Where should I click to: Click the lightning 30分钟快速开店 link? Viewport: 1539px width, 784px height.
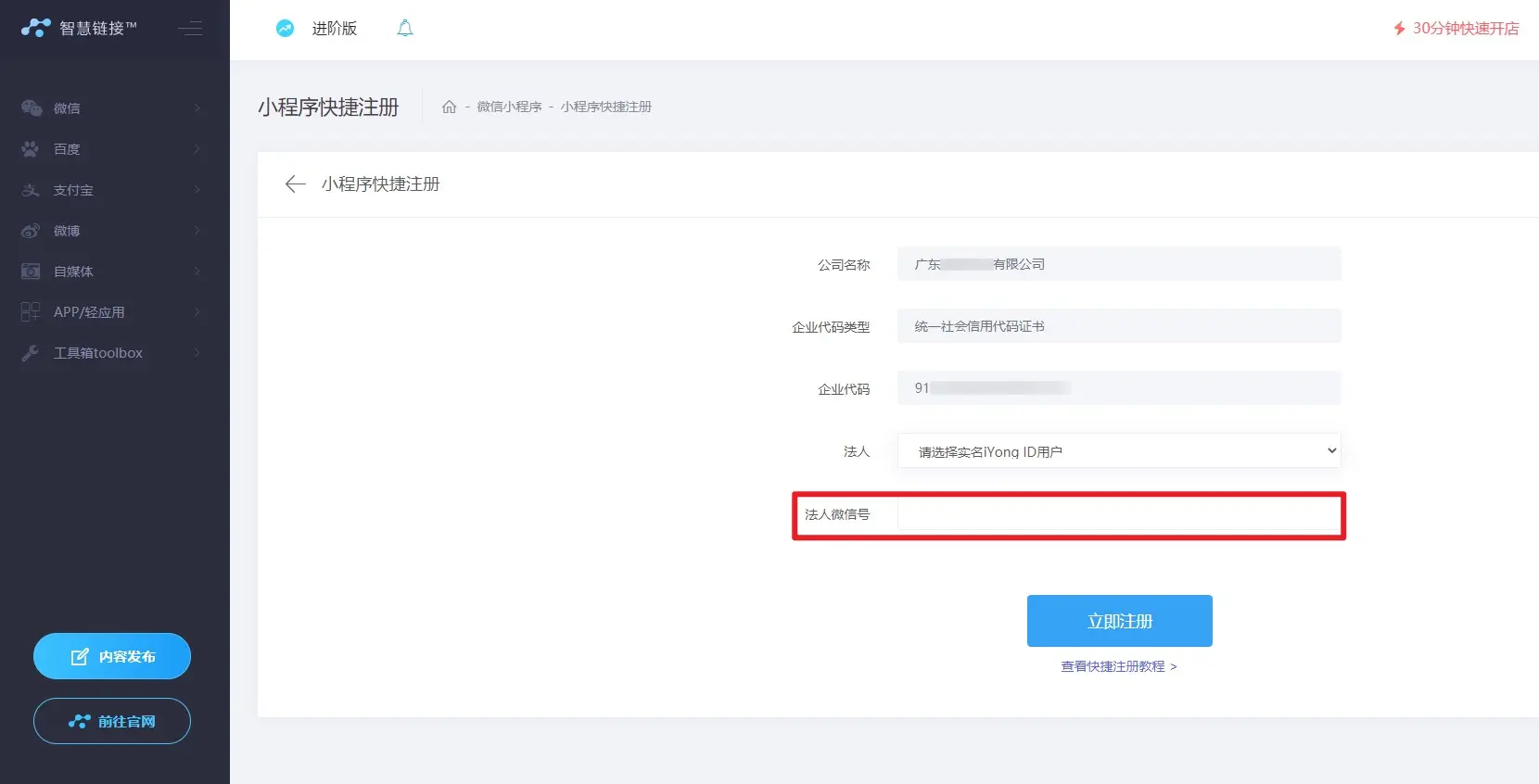coord(1456,29)
